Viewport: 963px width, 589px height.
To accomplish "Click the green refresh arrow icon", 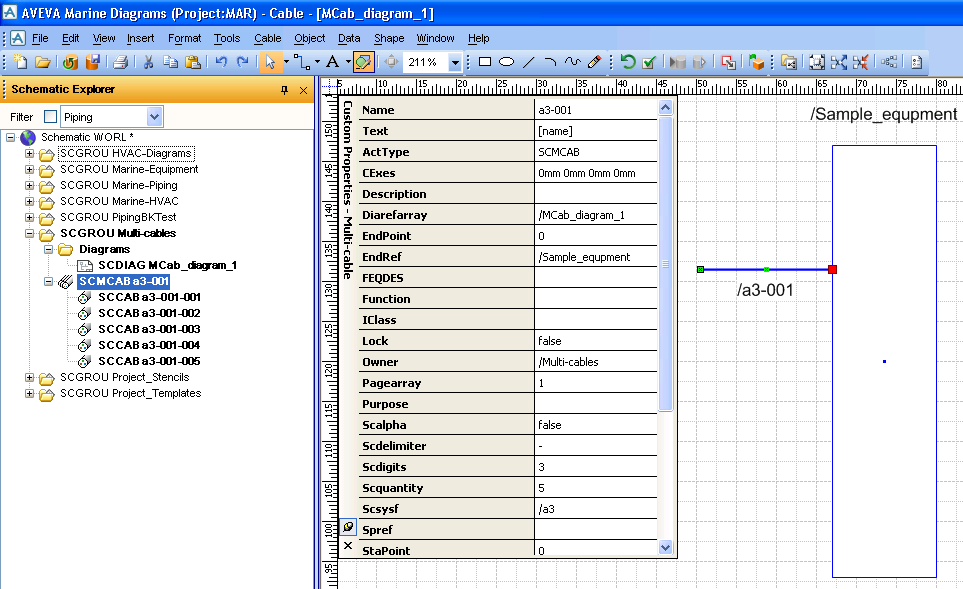I will click(x=628, y=62).
